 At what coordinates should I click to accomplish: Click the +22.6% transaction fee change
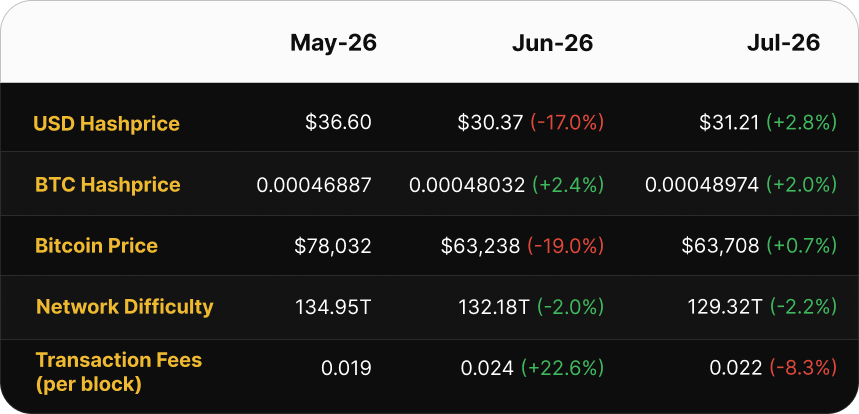(x=562, y=368)
